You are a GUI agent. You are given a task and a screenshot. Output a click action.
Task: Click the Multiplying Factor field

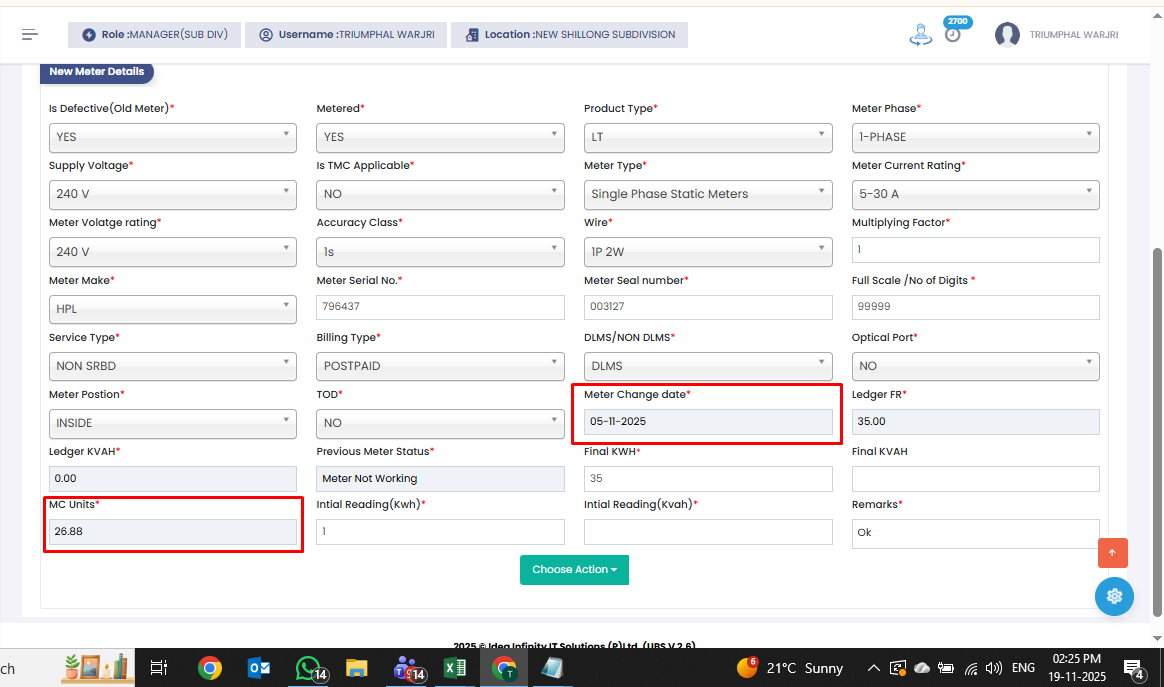[x=975, y=250]
